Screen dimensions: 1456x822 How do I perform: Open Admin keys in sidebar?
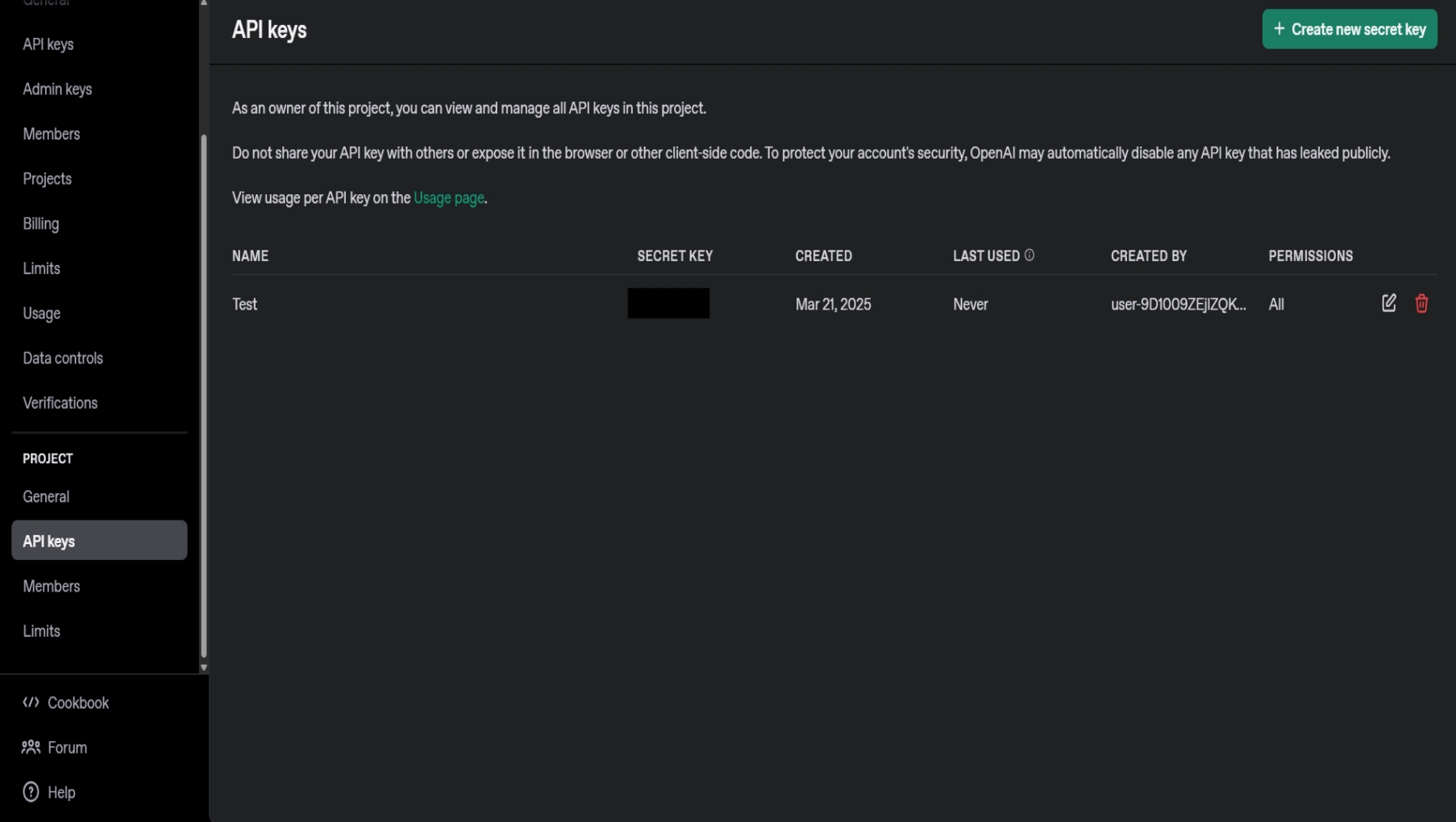57,89
